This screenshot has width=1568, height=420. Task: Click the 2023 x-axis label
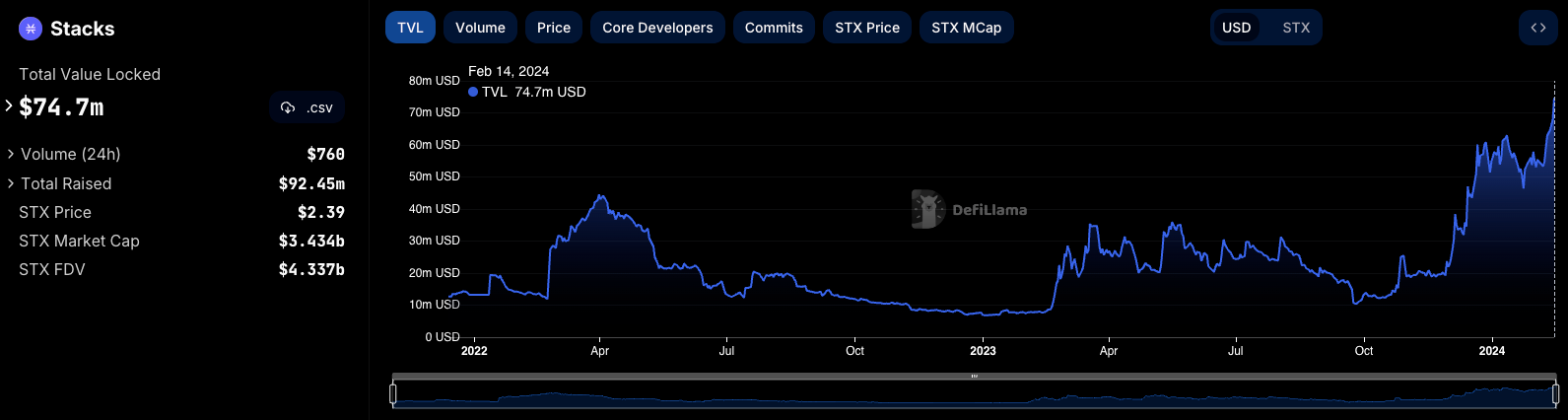pos(983,351)
